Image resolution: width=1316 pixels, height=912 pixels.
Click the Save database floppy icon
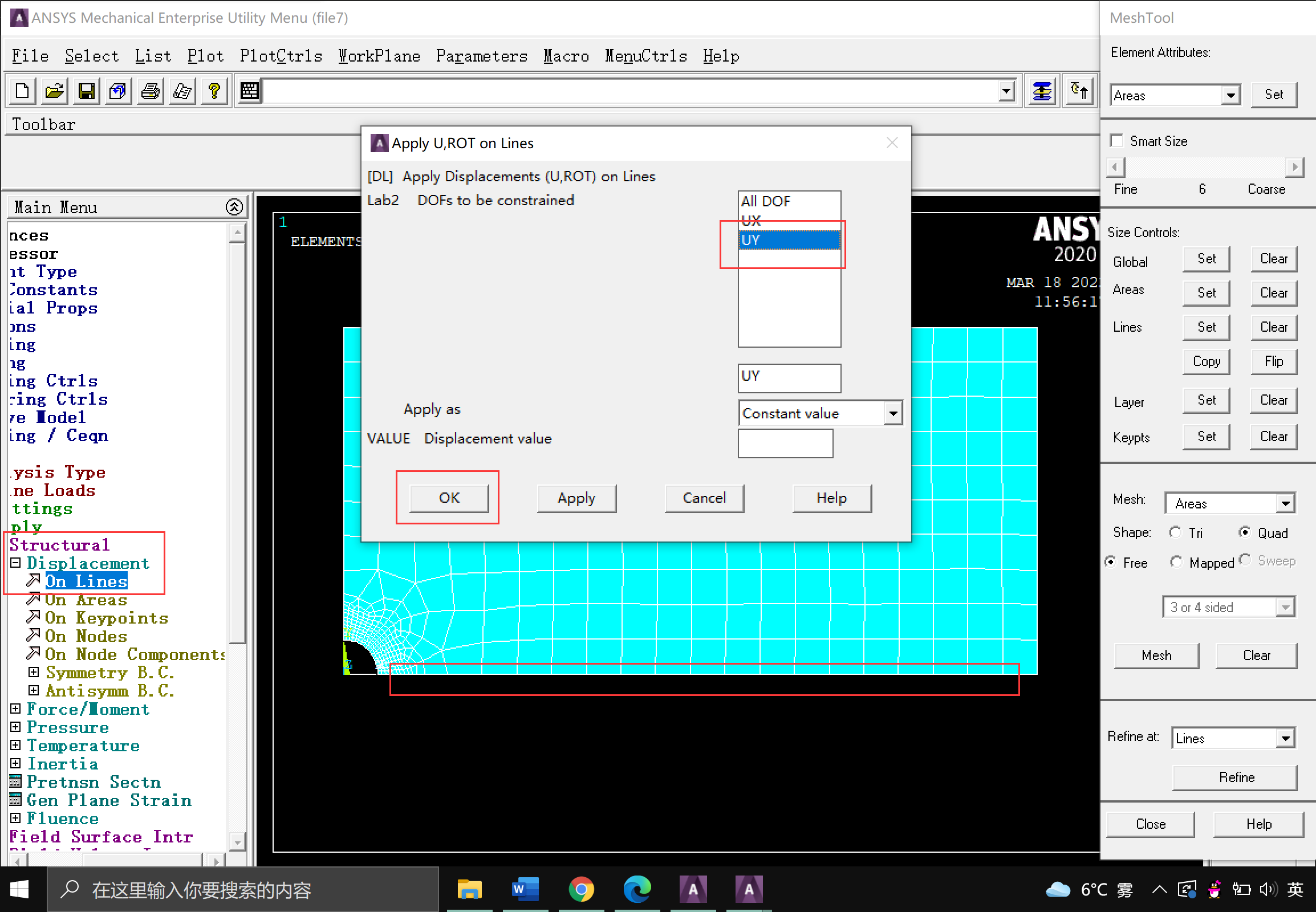[x=86, y=91]
